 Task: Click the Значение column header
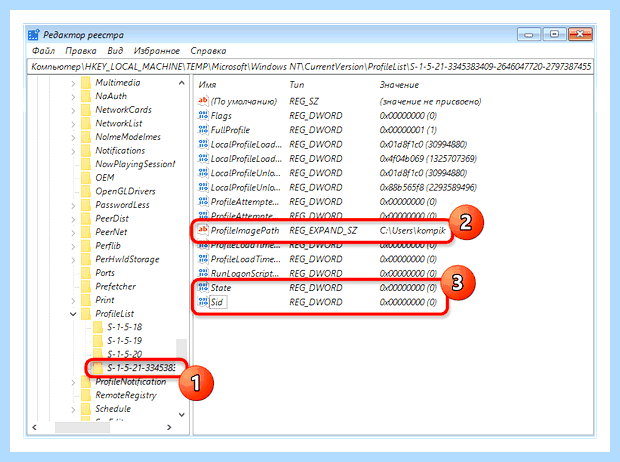pos(399,85)
